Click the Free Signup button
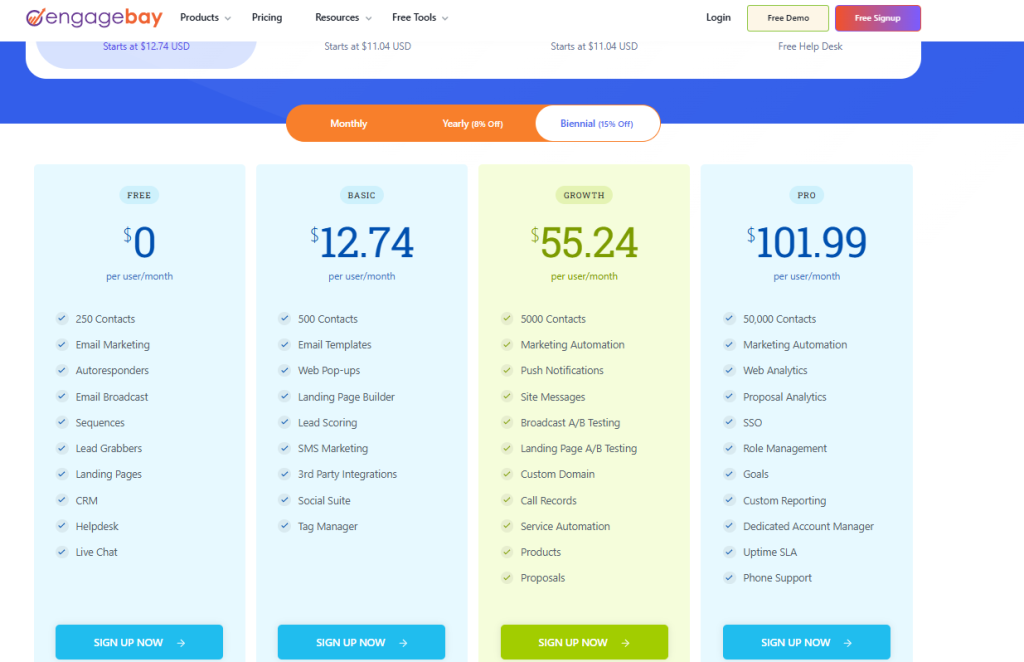1024x662 pixels. click(x=878, y=18)
